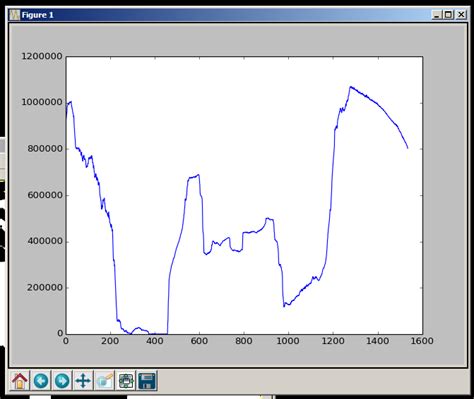Viewport: 474px width, 399px height.
Task: Close the Figure 1 window
Action: pos(461,15)
